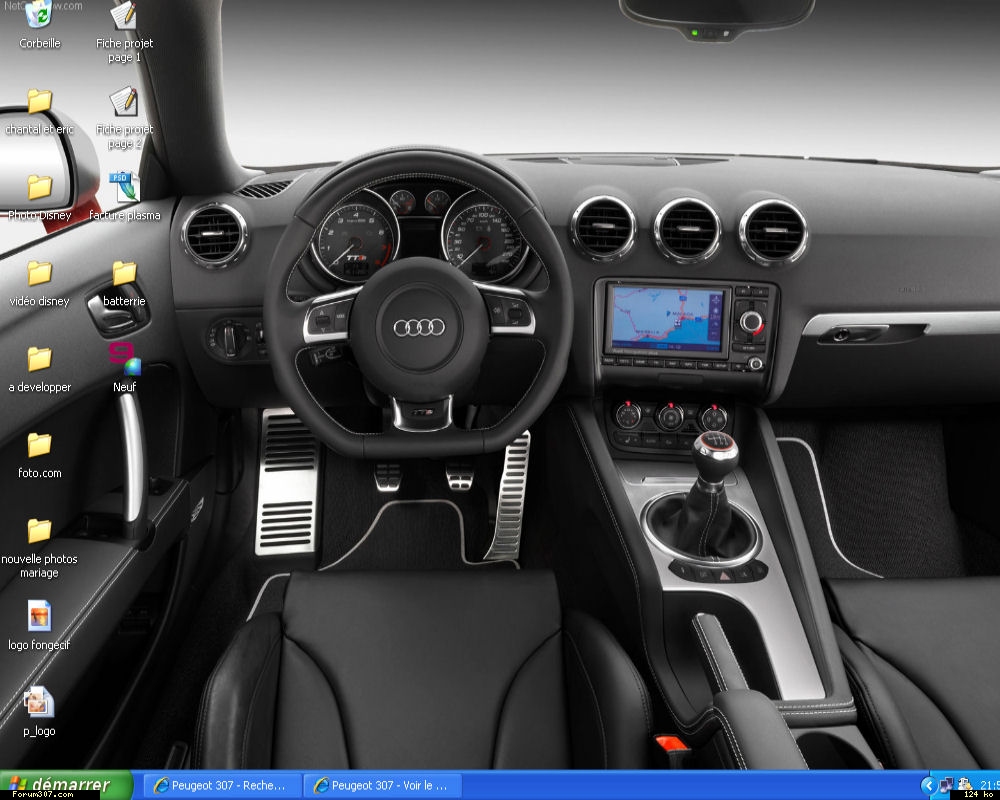Image resolution: width=1000 pixels, height=800 pixels.
Task: Switch to Peugeot 307 - Voir le... window
Action: 381,785
